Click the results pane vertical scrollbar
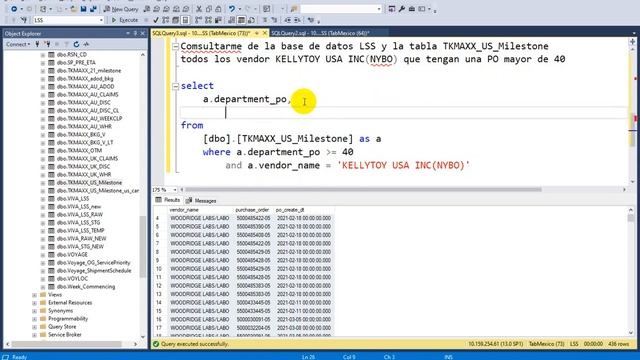 [631, 271]
